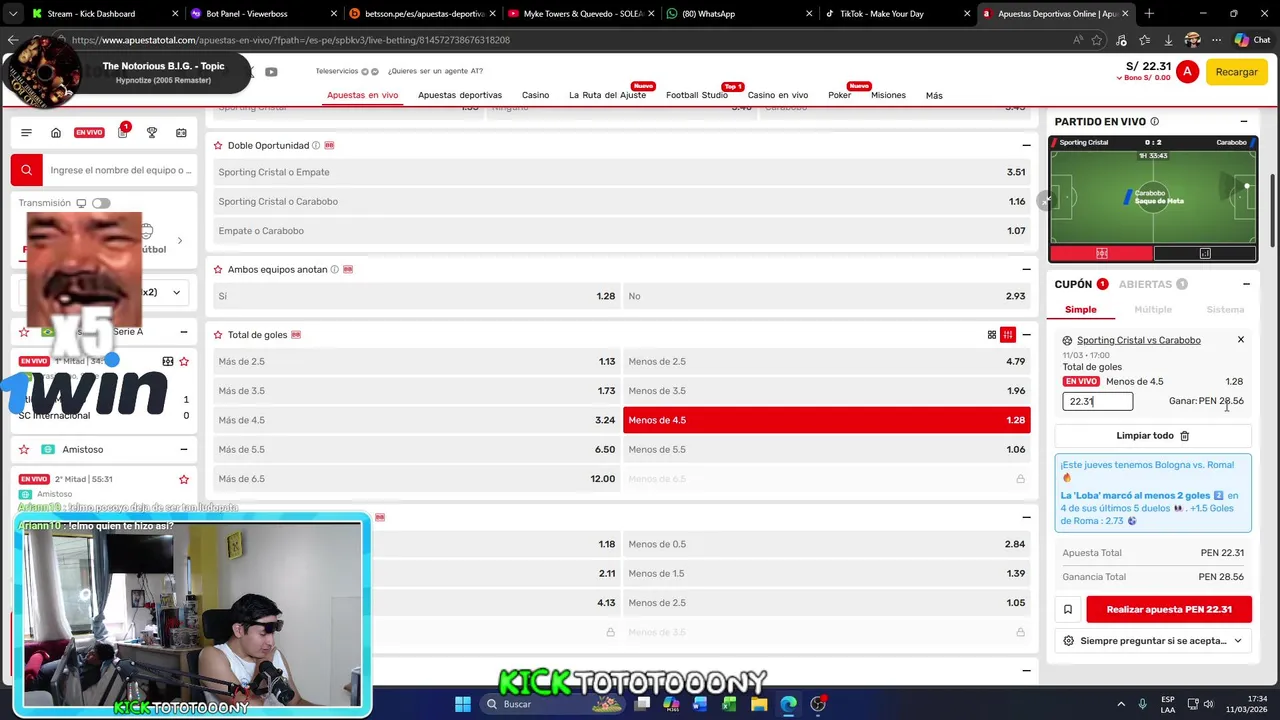
Task: Click the team name search field
Action: pyautogui.click(x=120, y=170)
